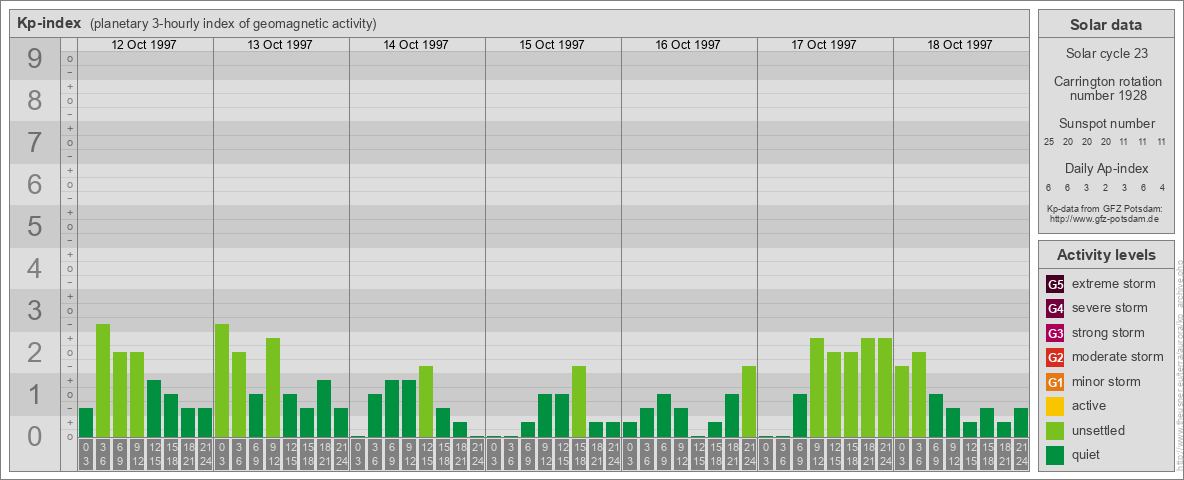This screenshot has height=480, width=1184.
Task: Click the G2 moderate storm icon
Action: point(1056,357)
